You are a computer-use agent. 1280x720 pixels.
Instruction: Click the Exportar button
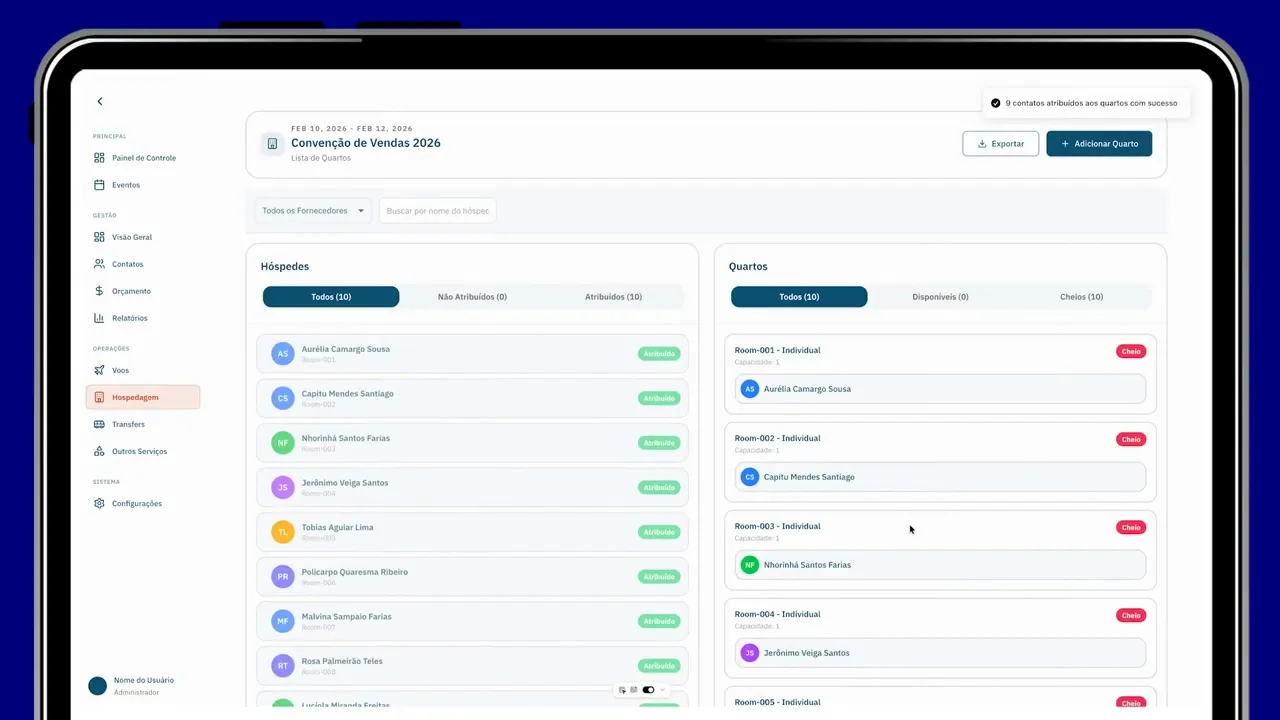coord(1001,144)
